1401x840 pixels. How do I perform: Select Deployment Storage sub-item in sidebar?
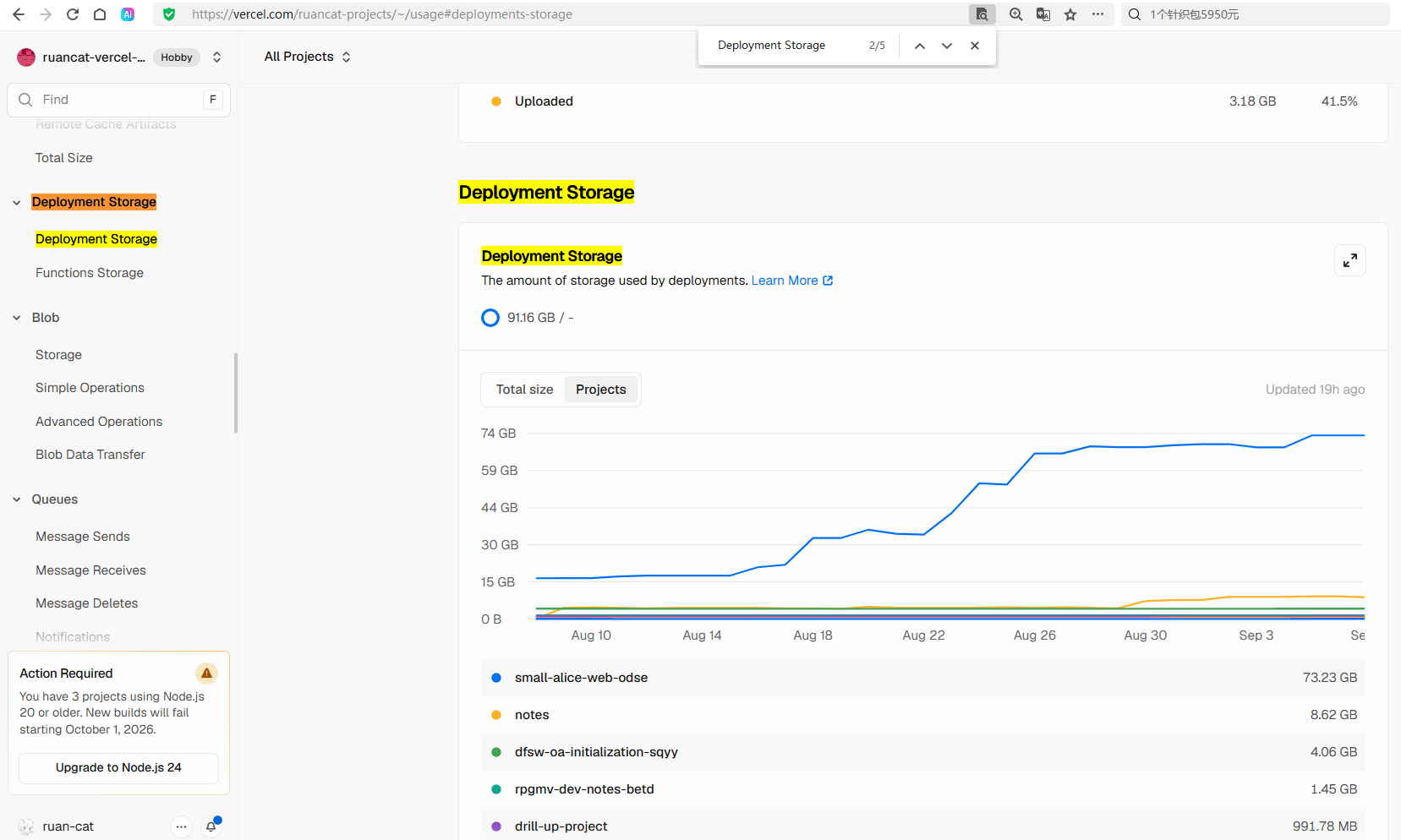point(96,239)
